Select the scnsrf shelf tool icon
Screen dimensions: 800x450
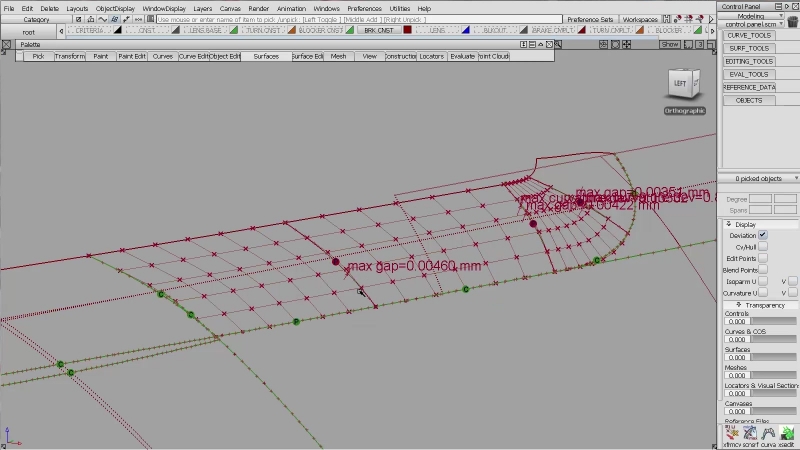pyautogui.click(x=750, y=433)
